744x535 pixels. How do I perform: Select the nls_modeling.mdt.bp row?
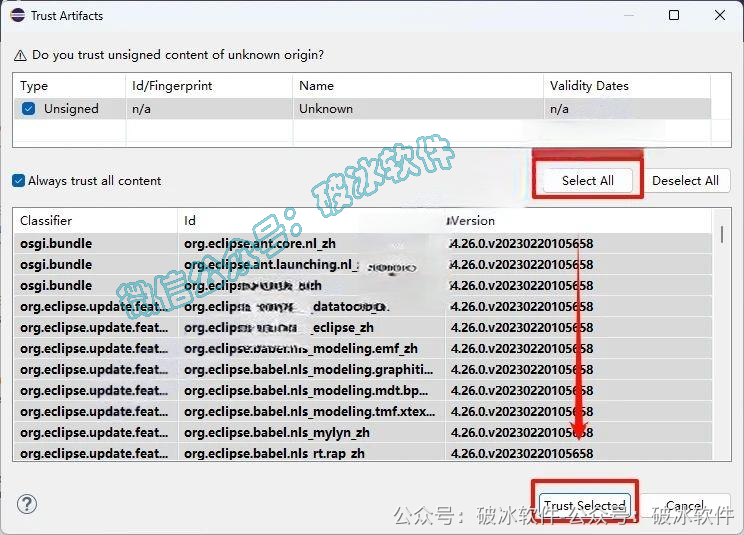tap(363, 390)
